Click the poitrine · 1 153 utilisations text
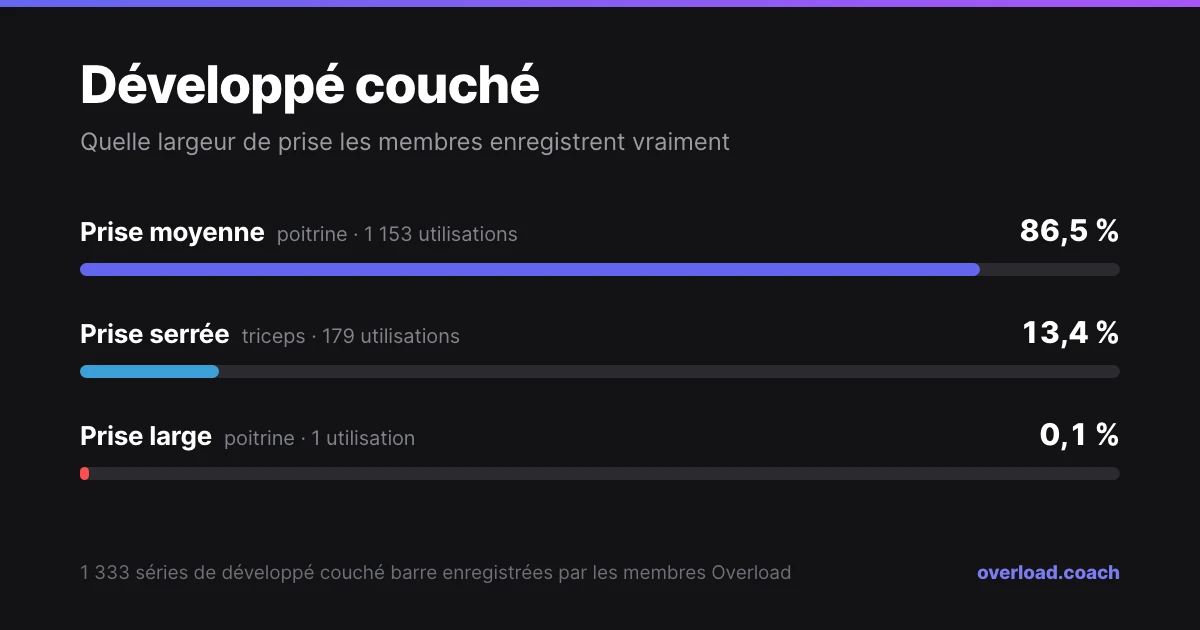This screenshot has width=1200, height=630. coord(397,235)
